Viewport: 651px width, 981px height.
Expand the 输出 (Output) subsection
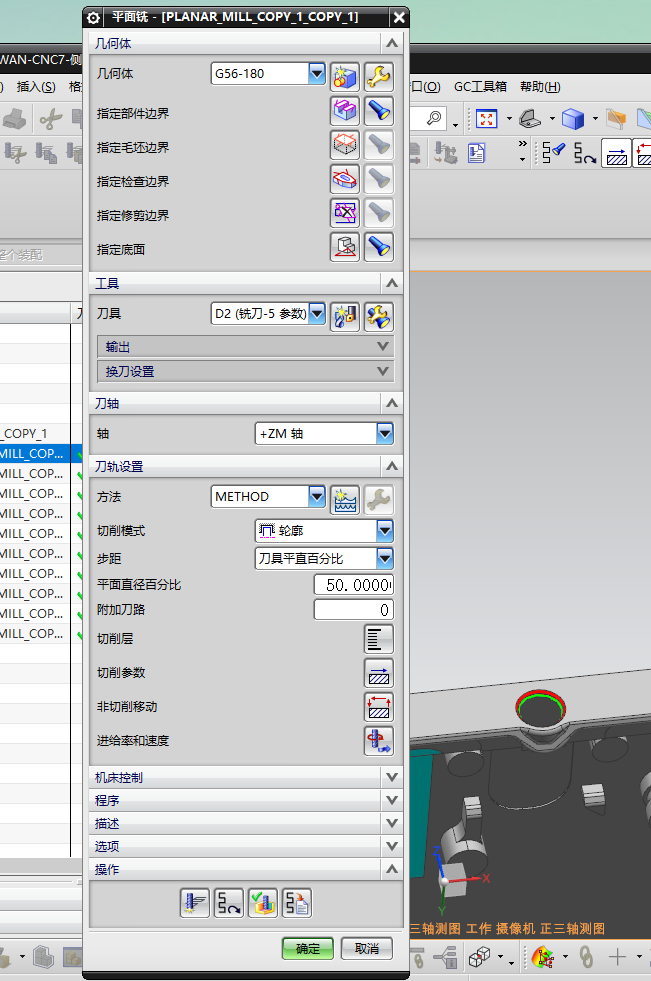tap(246, 347)
